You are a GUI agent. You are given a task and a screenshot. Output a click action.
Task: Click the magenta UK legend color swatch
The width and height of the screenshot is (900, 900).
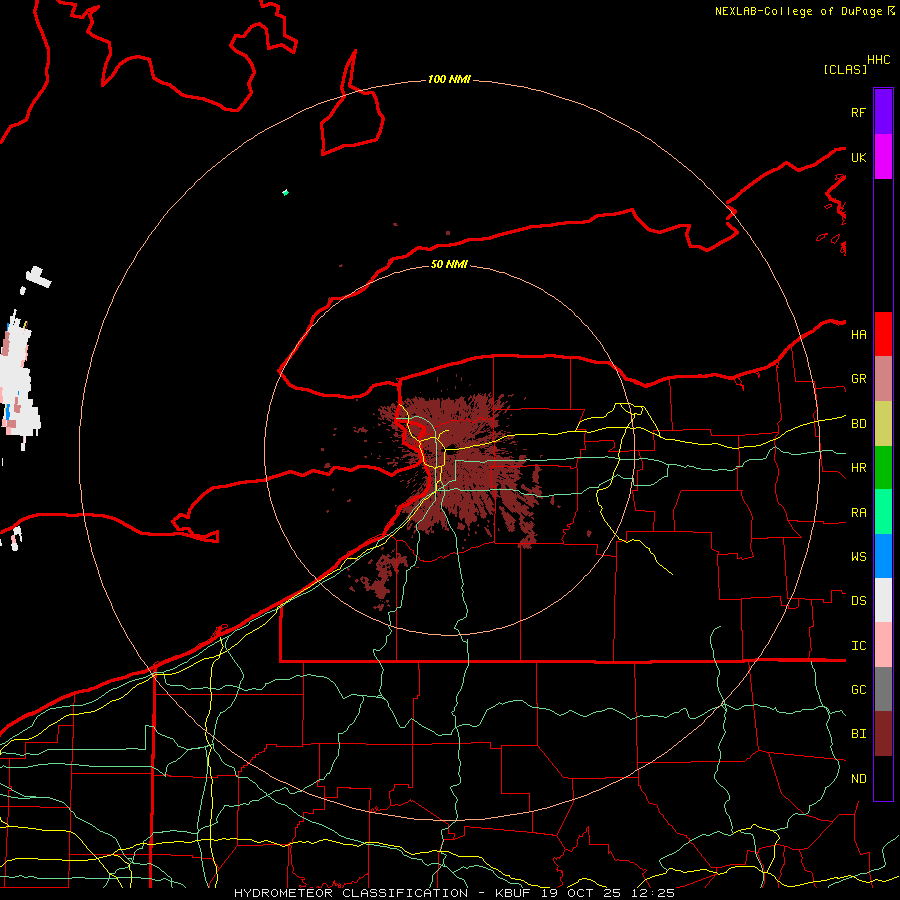pyautogui.click(x=883, y=157)
